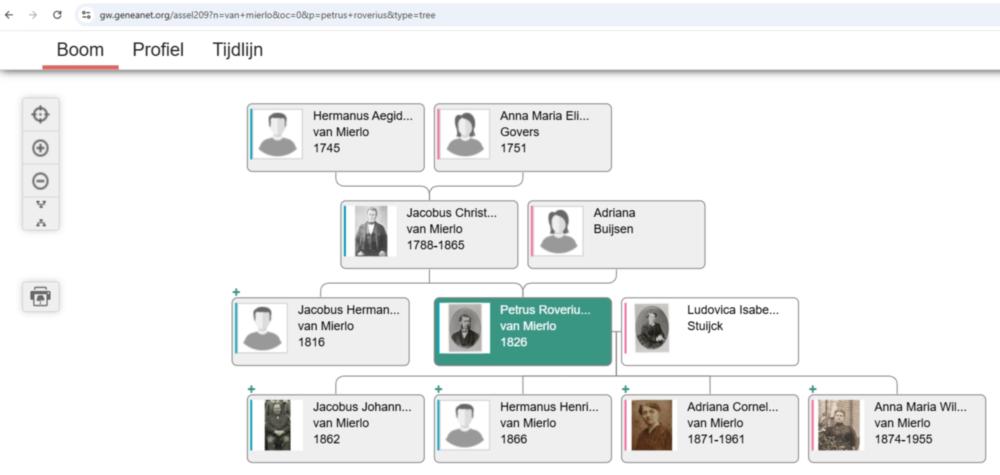The width and height of the screenshot is (1000, 475).
Task: Switch to the Profiel tab
Action: tap(158, 50)
